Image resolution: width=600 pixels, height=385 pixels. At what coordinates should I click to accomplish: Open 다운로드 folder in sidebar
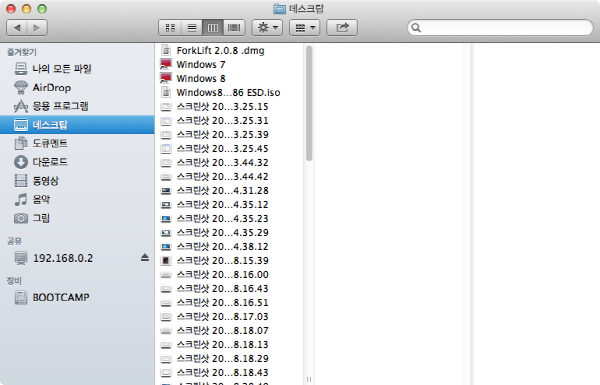click(77, 162)
